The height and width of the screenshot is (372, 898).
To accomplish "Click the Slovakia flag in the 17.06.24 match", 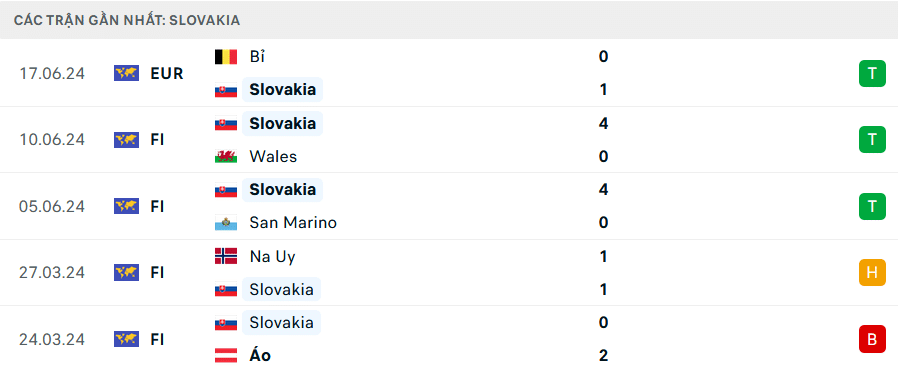I will (226, 90).
